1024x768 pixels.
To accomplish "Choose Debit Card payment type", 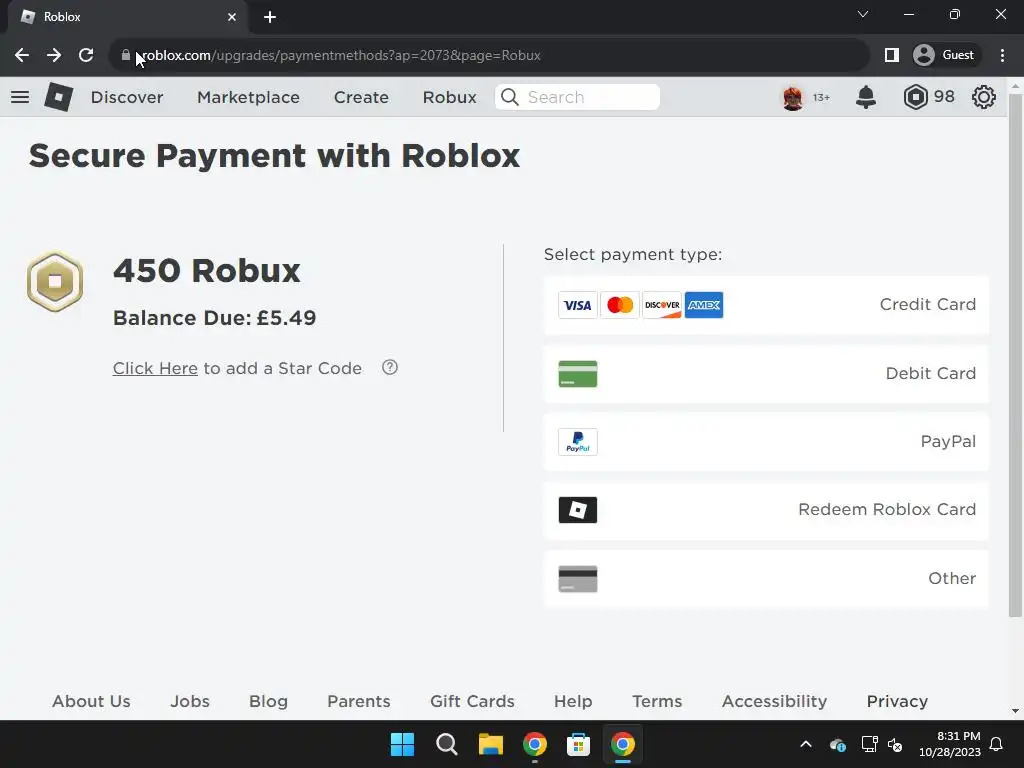I will point(766,374).
